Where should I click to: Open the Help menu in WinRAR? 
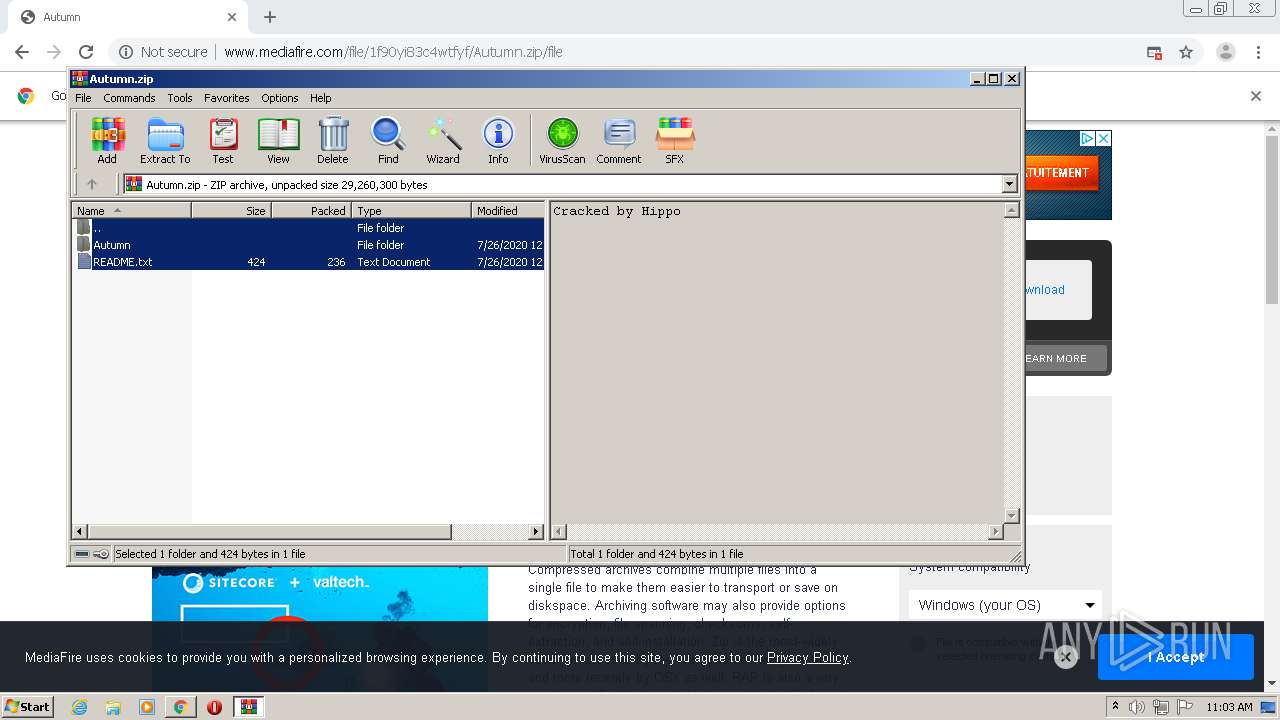320,98
